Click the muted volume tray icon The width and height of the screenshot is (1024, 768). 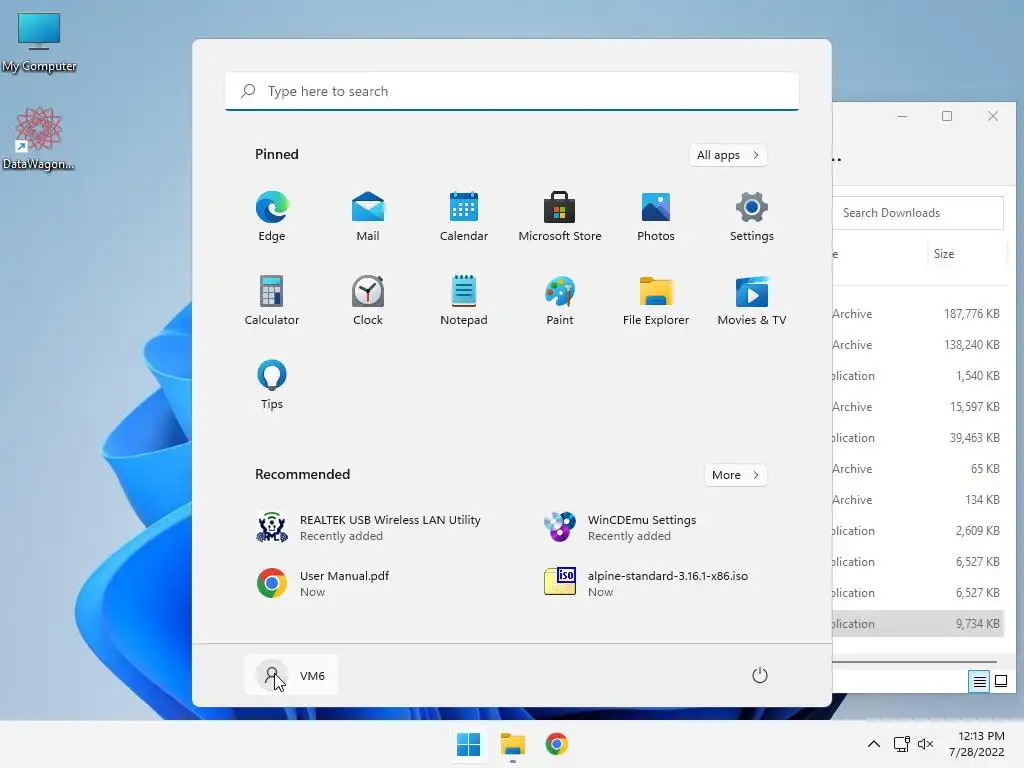coord(925,744)
